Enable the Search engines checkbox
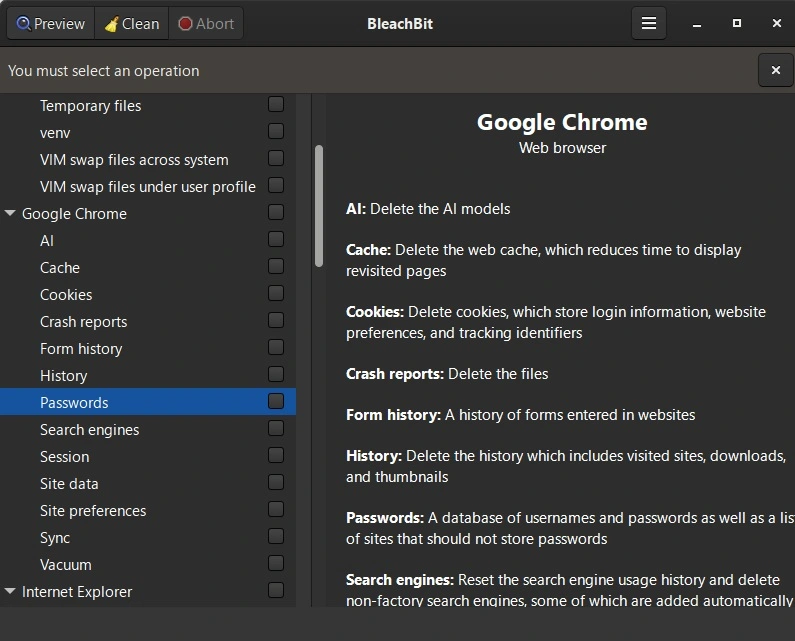This screenshot has width=795, height=641. click(x=276, y=428)
